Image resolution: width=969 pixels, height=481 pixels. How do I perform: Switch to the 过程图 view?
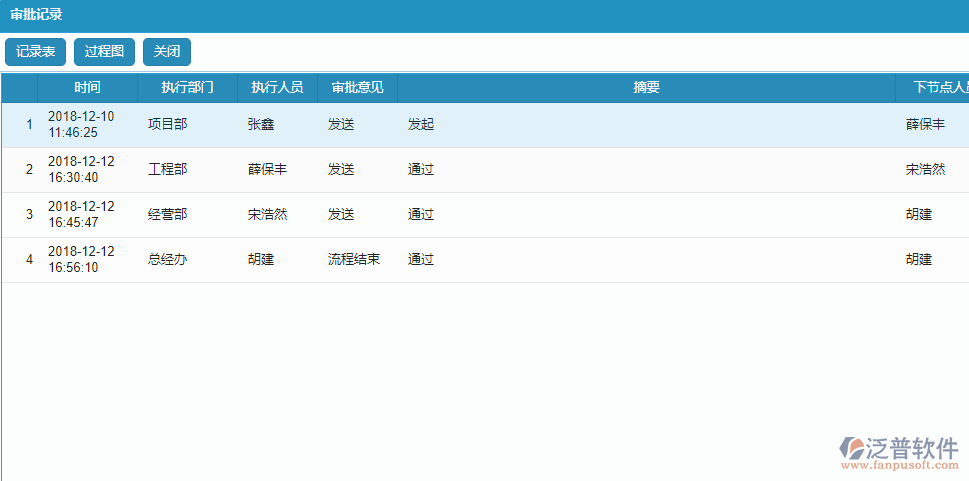pos(104,52)
